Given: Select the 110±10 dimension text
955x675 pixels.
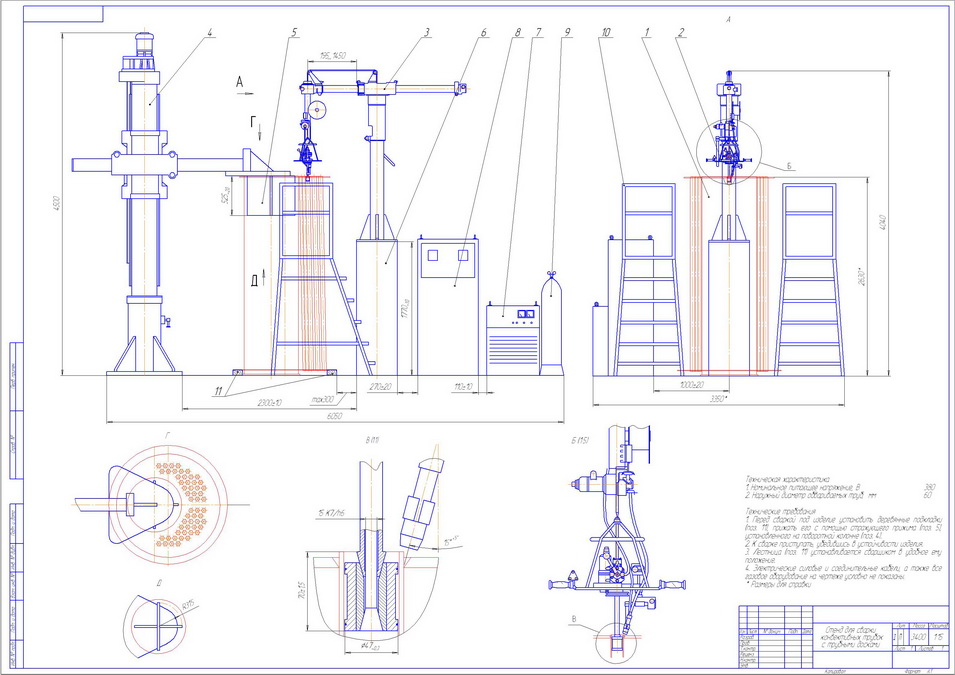Looking at the screenshot, I should [463, 386].
